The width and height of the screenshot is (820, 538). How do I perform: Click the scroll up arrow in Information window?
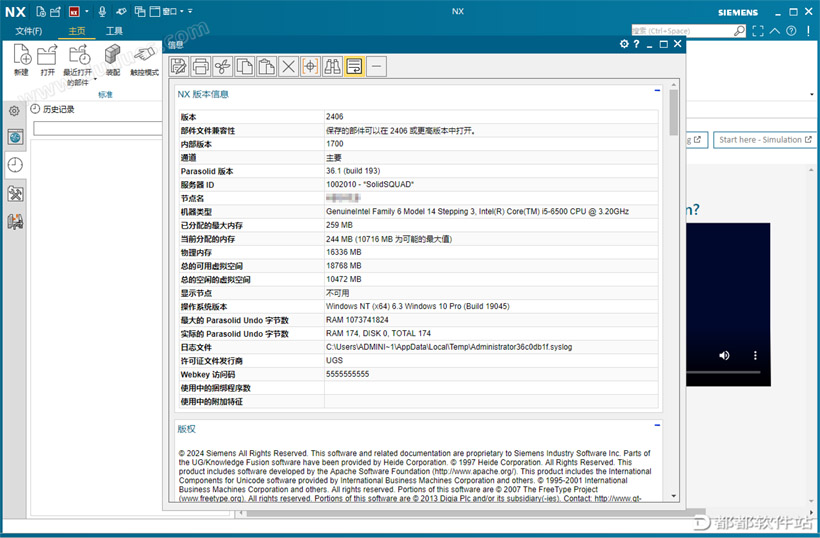(674, 84)
